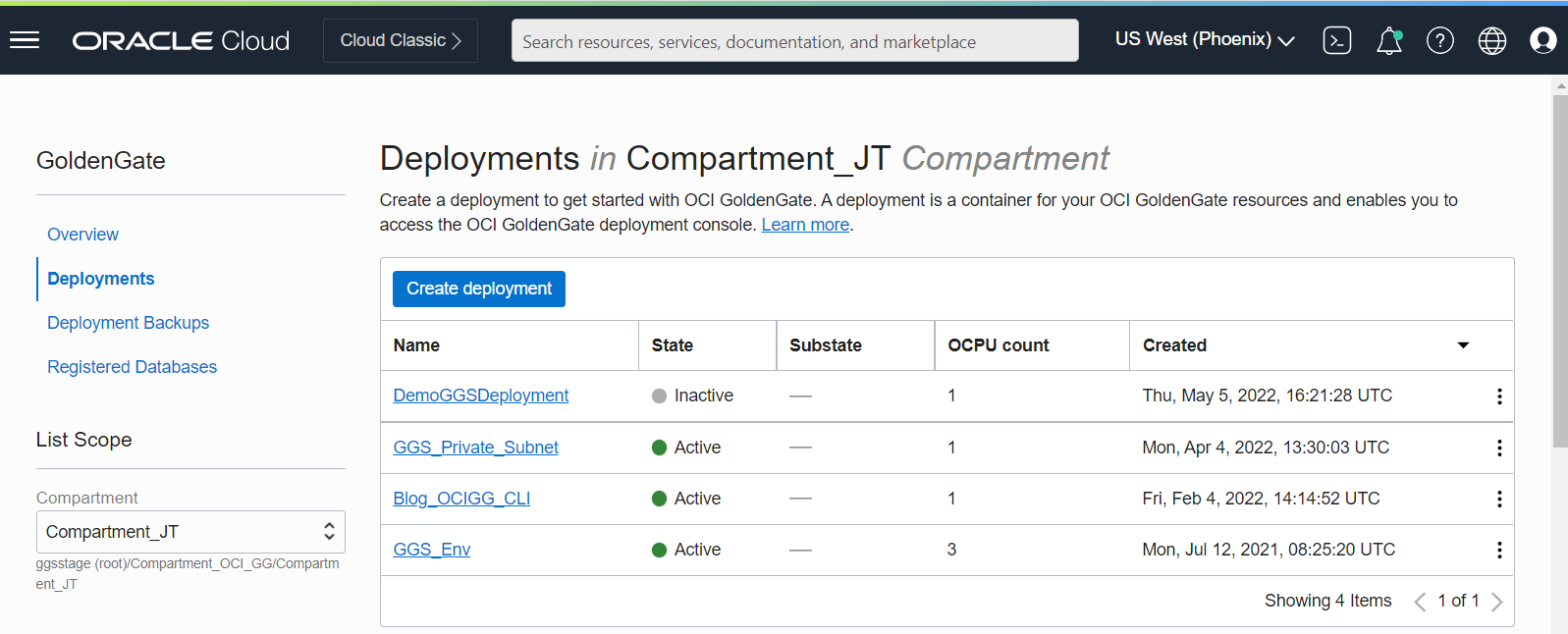The image size is (1568, 634).
Task: Select the Active state of GGS_Env
Action: tap(686, 550)
